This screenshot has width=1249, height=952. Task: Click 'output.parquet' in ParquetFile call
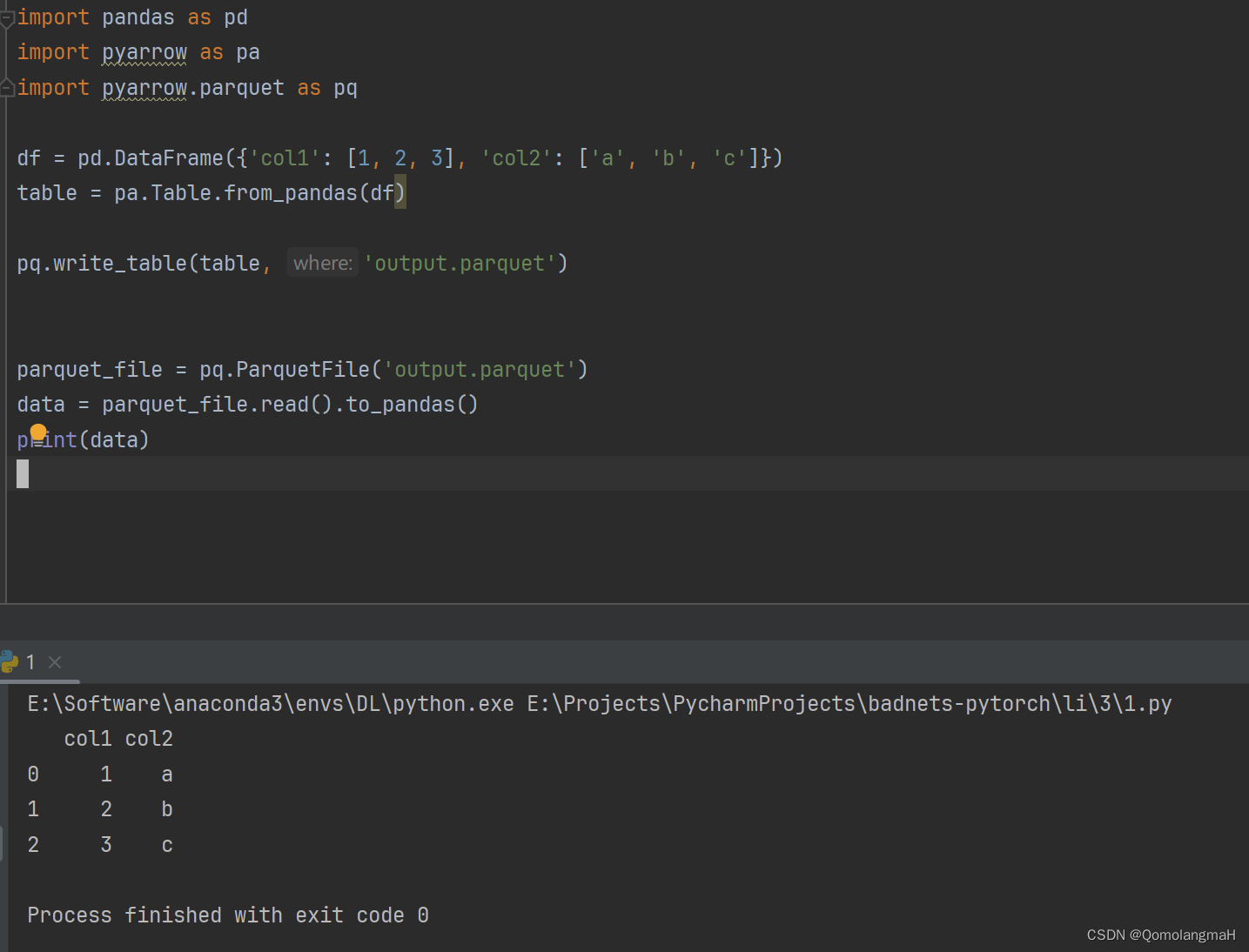click(x=480, y=369)
